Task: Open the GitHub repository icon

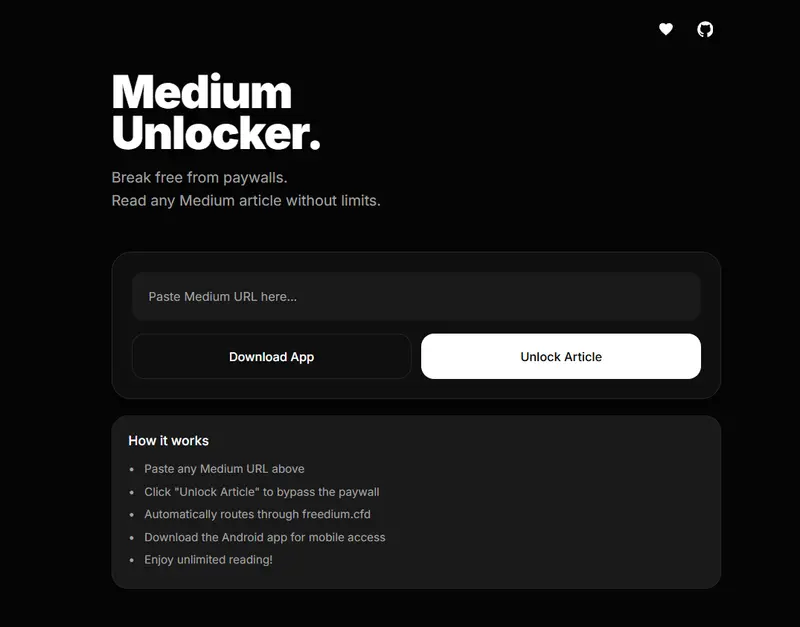Action: pyautogui.click(x=707, y=30)
